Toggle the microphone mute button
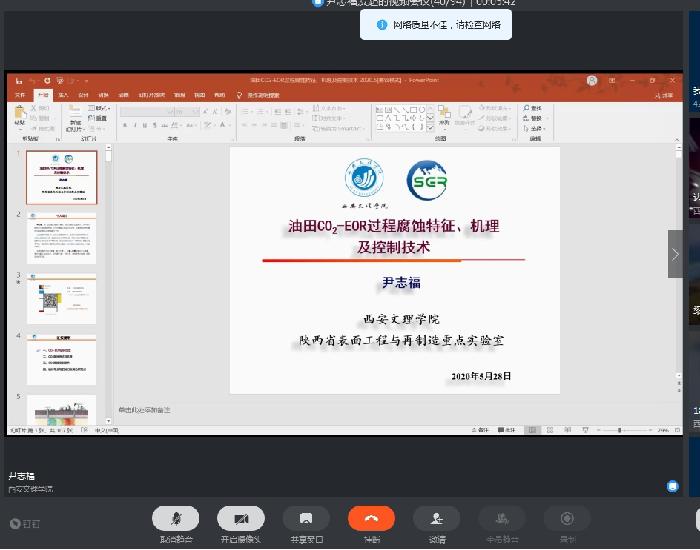Viewport: 700px width, 550px height. pyautogui.click(x=176, y=518)
